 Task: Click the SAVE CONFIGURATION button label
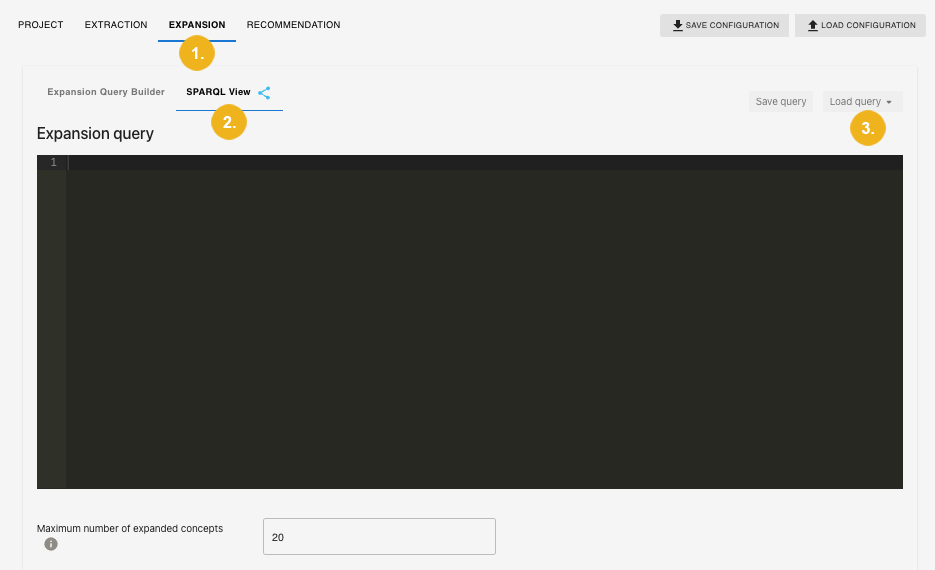coord(732,25)
